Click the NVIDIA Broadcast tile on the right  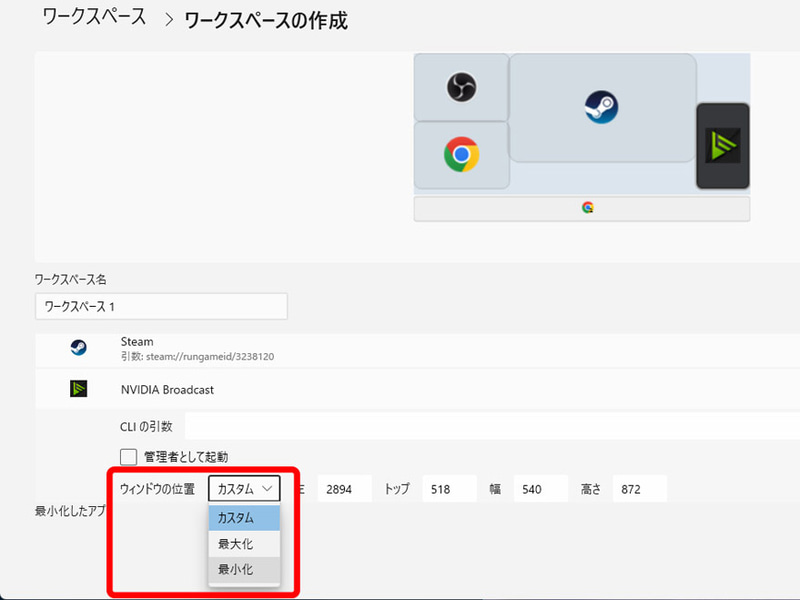[723, 146]
